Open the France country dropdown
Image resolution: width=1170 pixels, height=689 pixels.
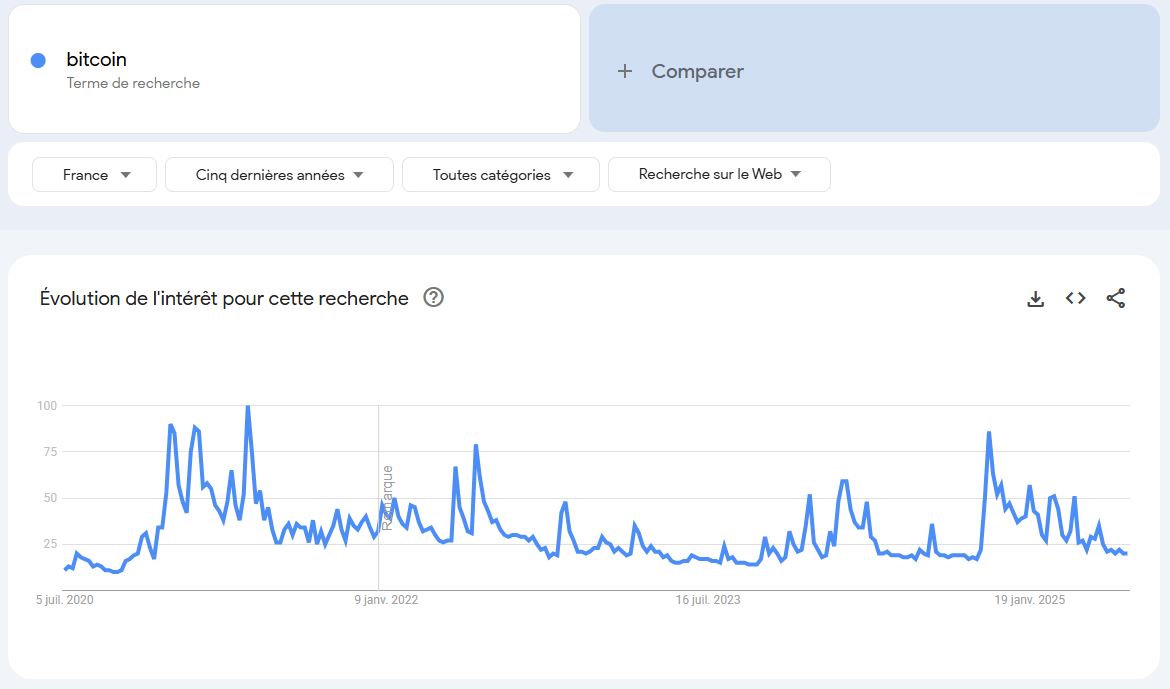(95, 175)
